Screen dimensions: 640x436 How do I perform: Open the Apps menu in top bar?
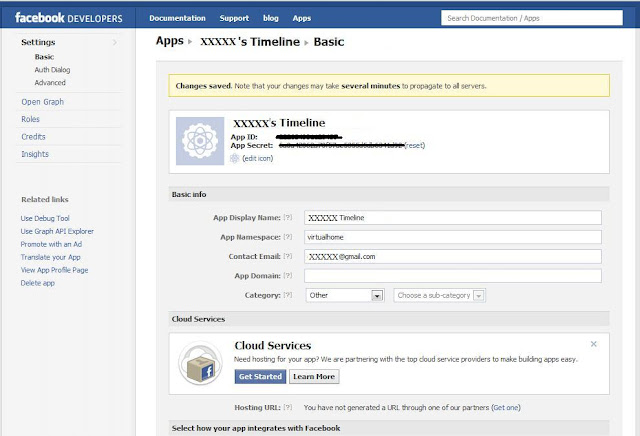pos(302,18)
